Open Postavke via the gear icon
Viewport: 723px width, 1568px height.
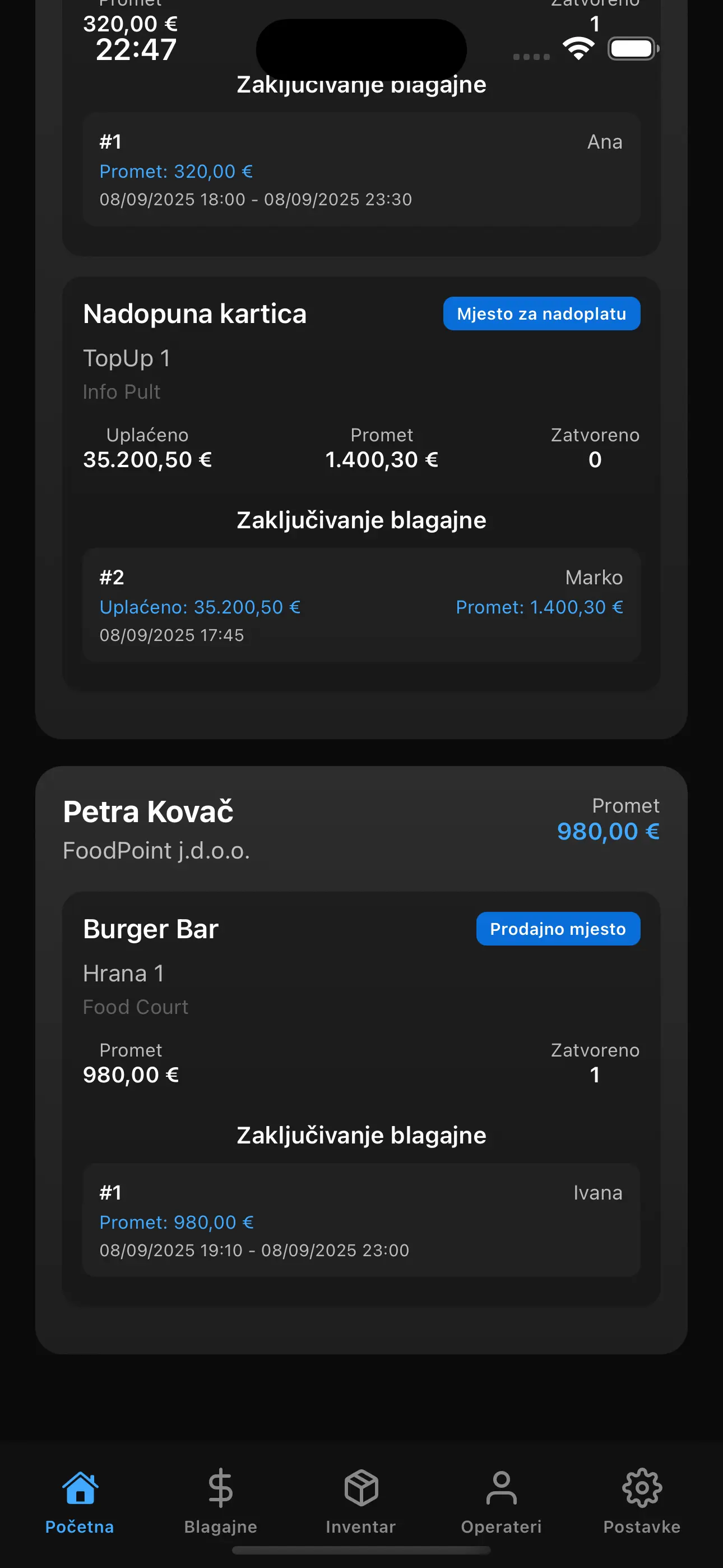point(641,1488)
